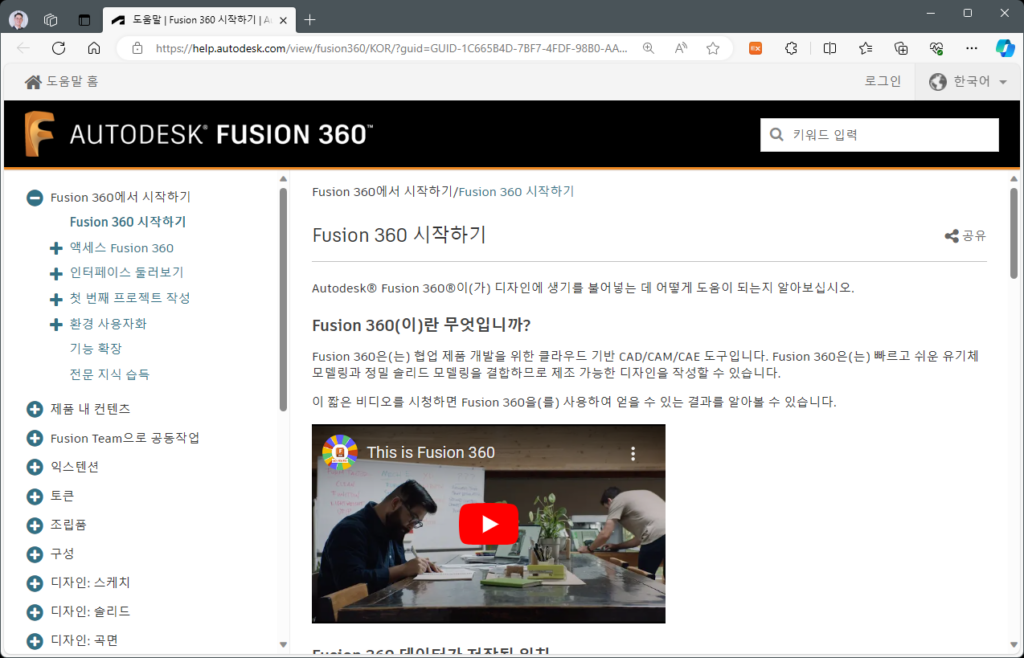Expand the 구성 section

coord(35,554)
